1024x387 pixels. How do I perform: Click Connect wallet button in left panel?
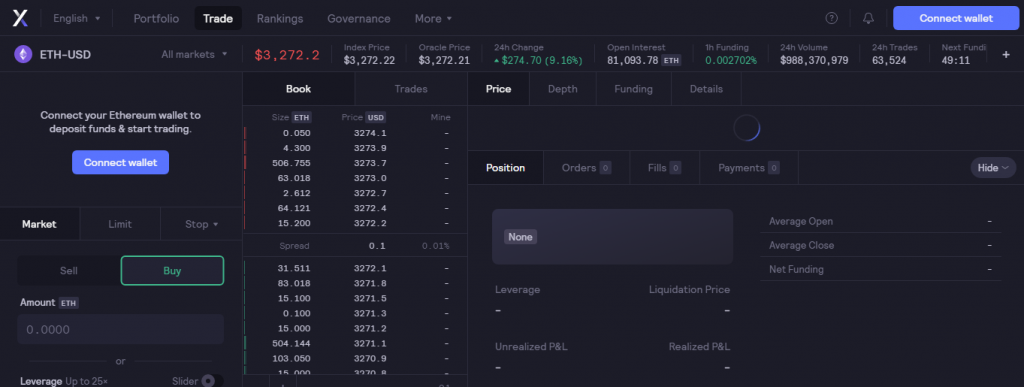tap(120, 163)
